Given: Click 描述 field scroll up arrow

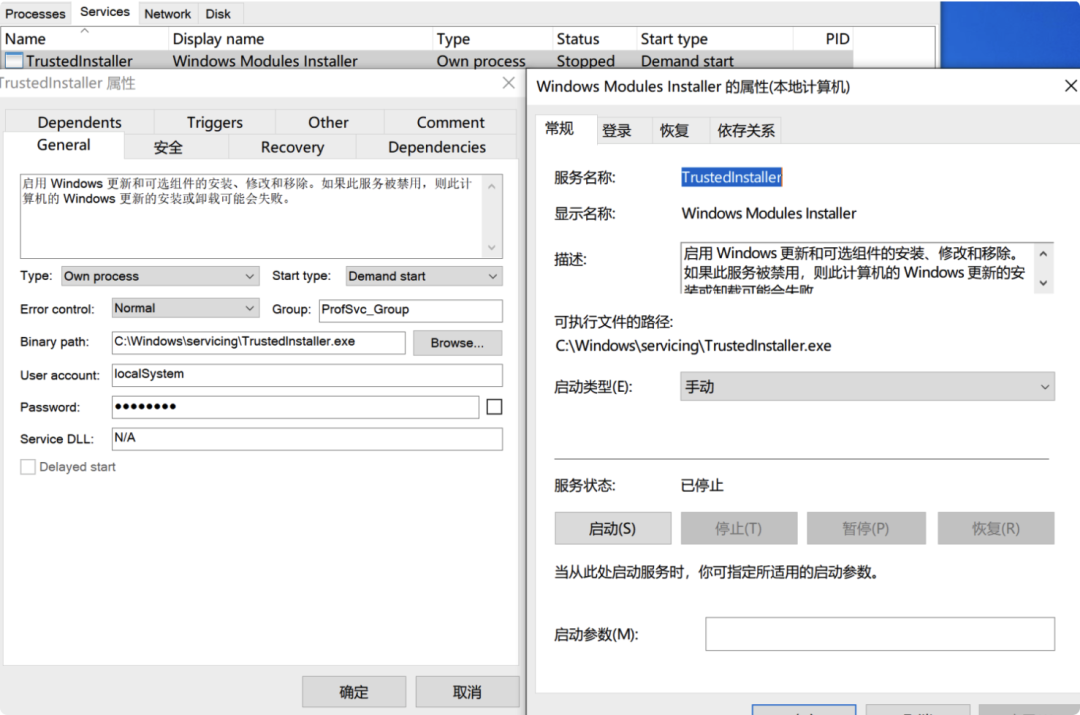Looking at the screenshot, I should 1043,254.
